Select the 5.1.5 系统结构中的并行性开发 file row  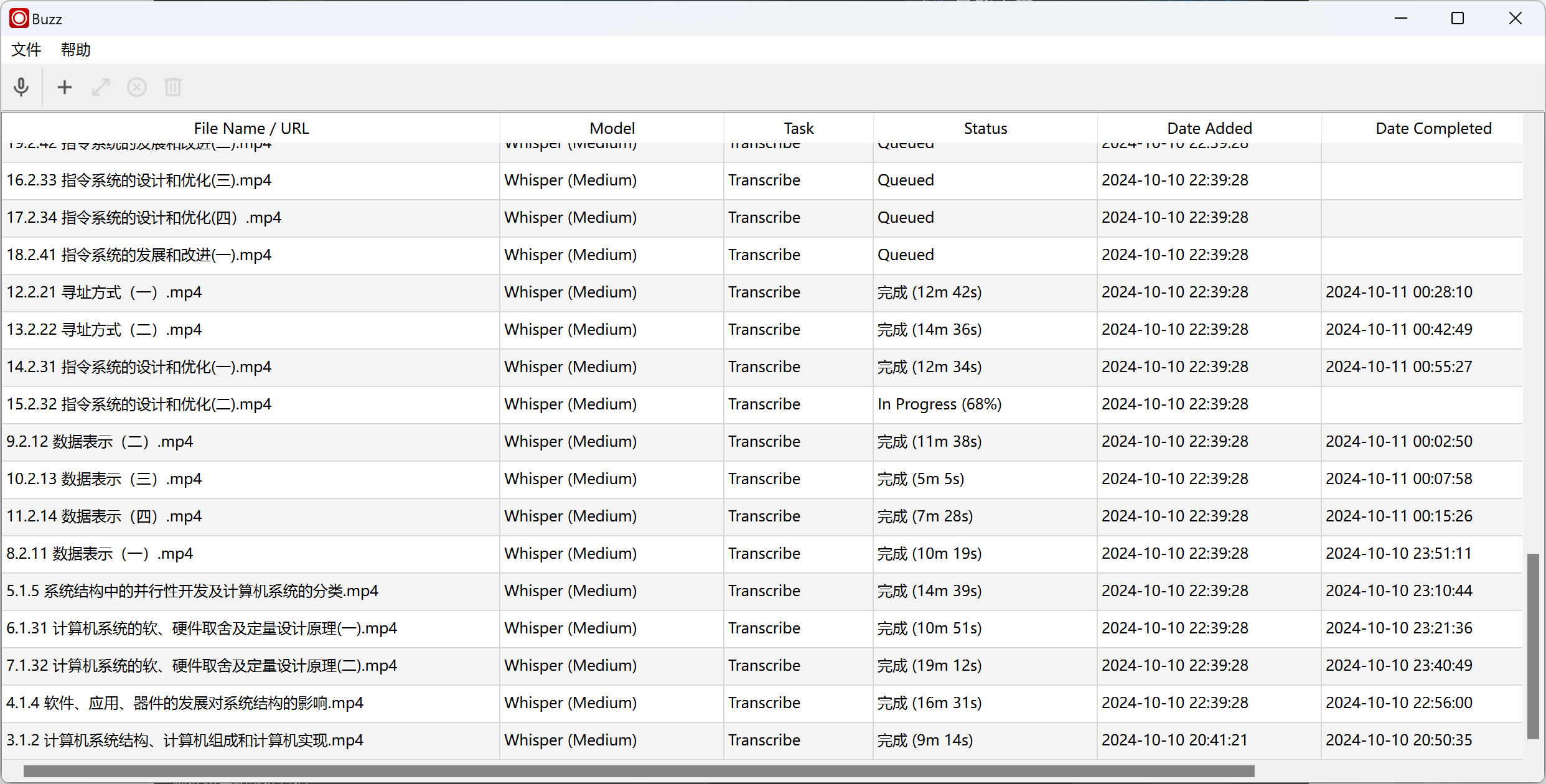point(192,591)
